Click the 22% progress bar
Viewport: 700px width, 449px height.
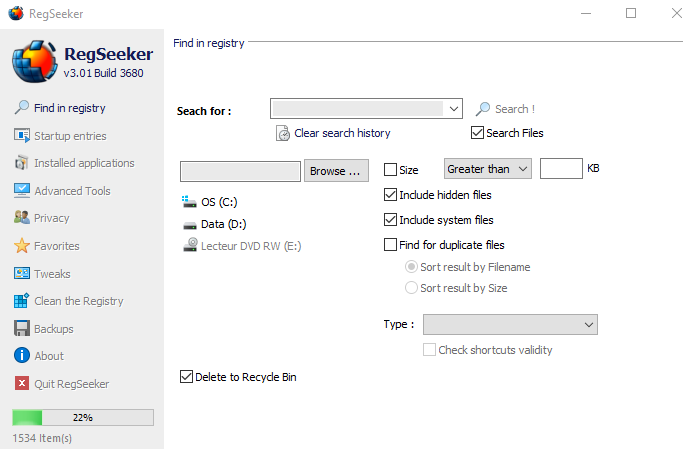click(x=83, y=417)
